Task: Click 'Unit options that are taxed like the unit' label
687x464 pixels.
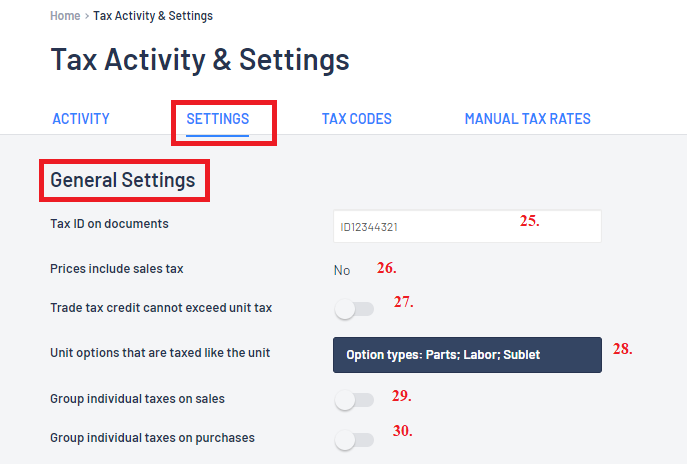Action: [160, 353]
